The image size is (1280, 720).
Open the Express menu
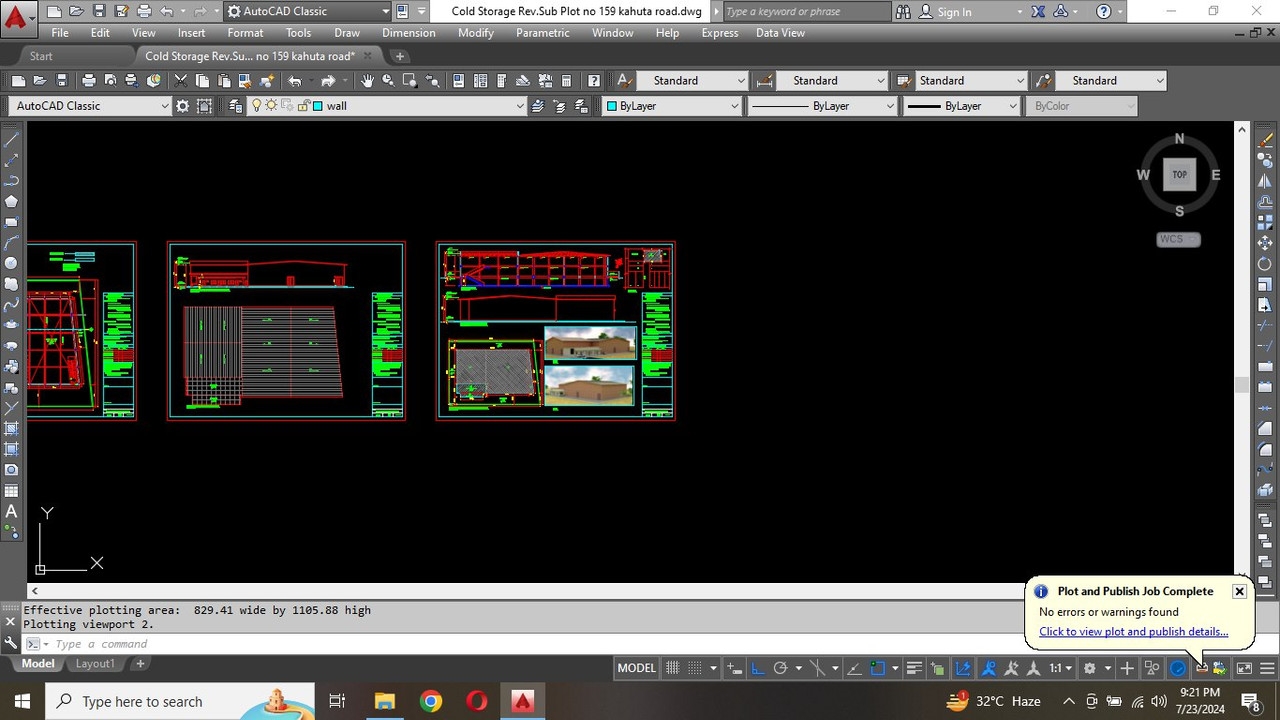[719, 33]
